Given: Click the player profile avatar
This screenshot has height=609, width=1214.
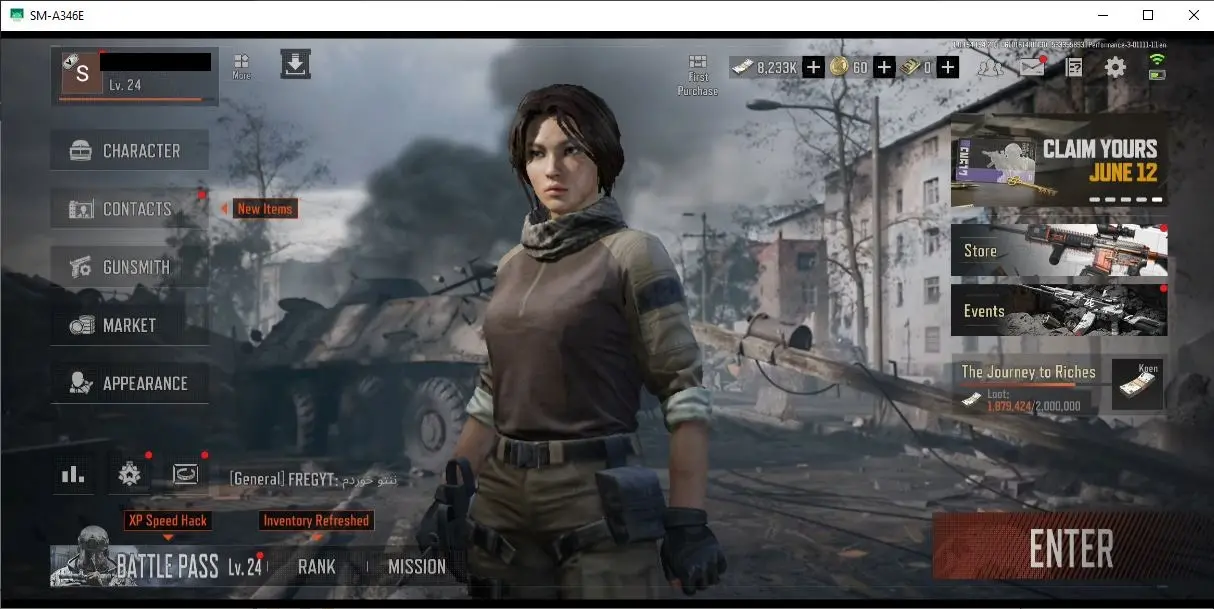Looking at the screenshot, I should (x=82, y=71).
